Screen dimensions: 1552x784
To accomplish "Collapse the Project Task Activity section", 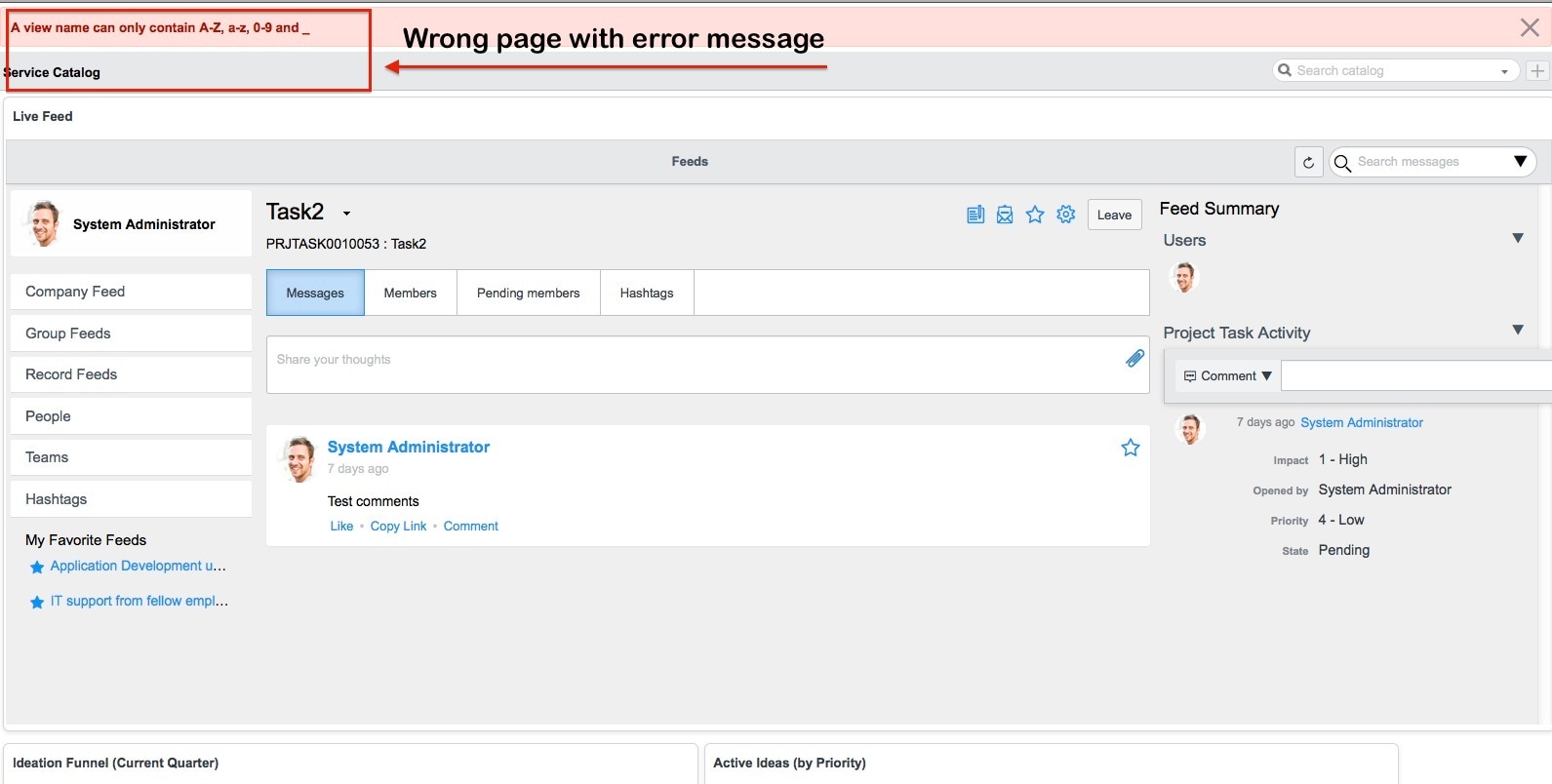I will 1518,330.
